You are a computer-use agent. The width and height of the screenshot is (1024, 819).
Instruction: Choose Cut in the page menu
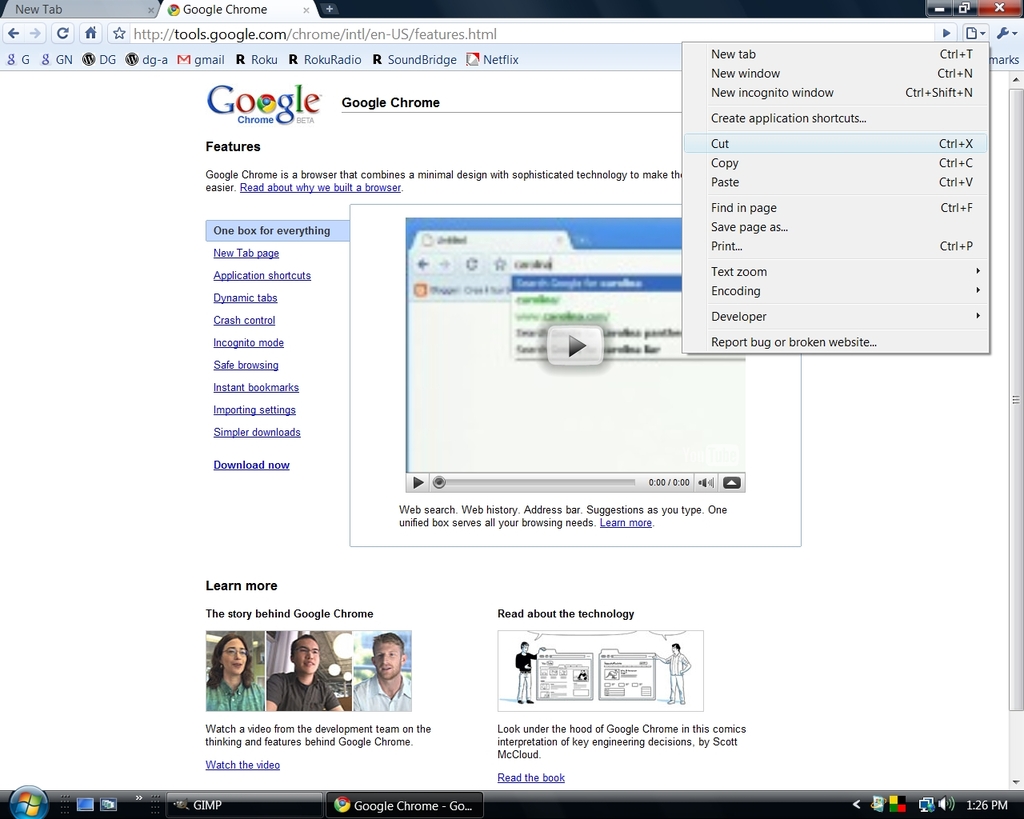tap(836, 144)
